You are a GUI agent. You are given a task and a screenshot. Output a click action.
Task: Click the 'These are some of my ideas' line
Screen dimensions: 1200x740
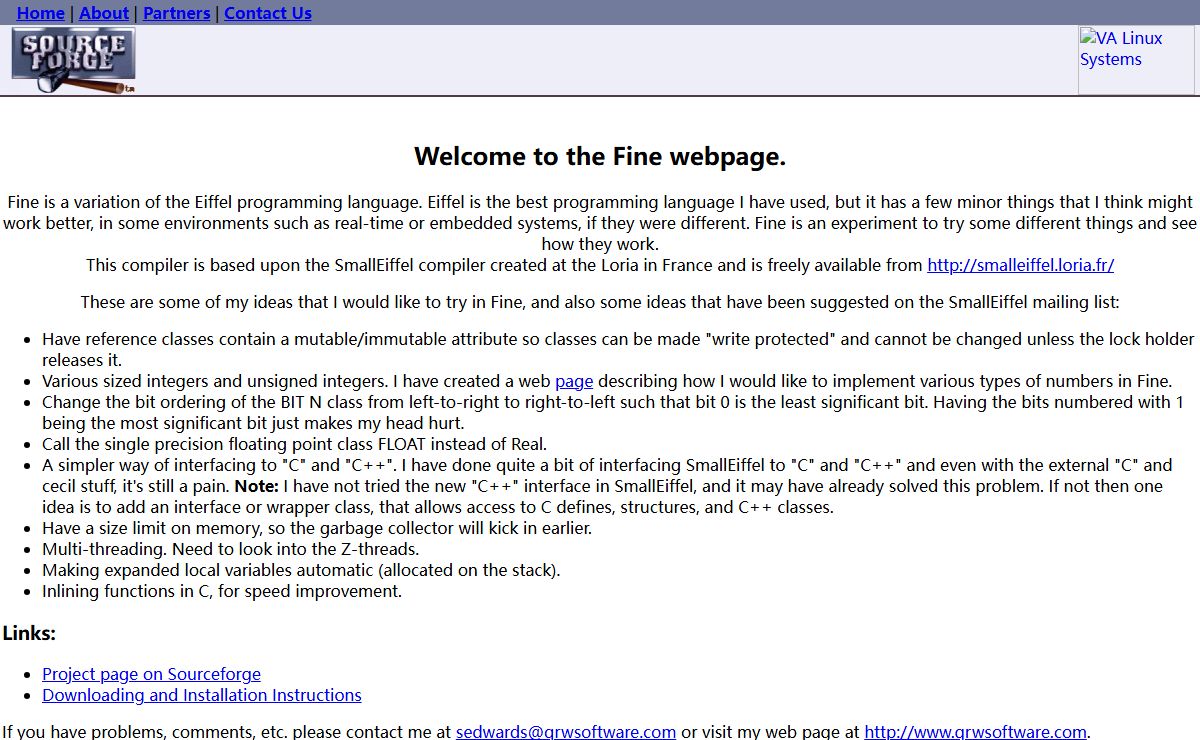click(x=600, y=302)
